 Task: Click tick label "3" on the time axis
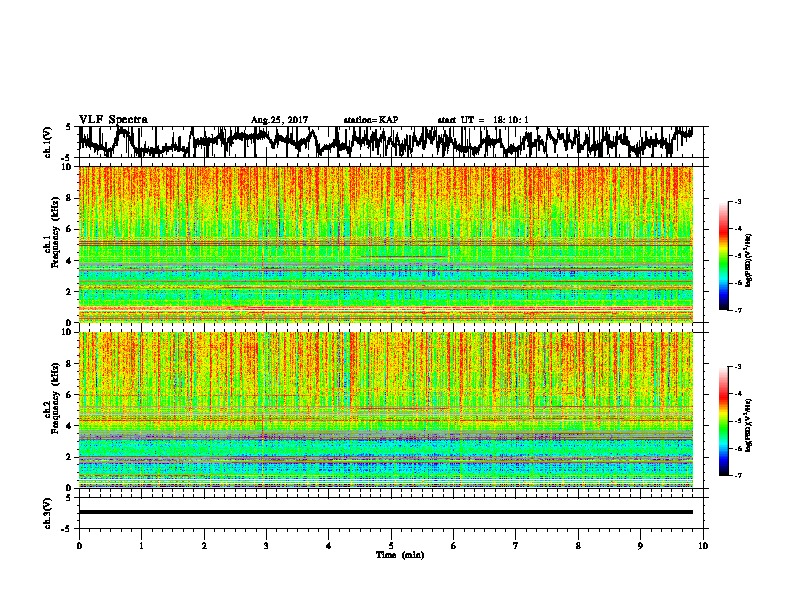click(x=266, y=546)
